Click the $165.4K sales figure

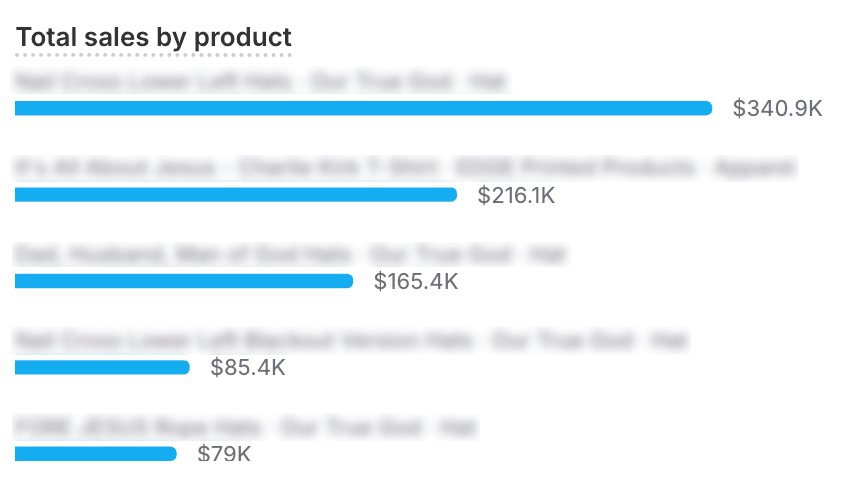(x=416, y=282)
